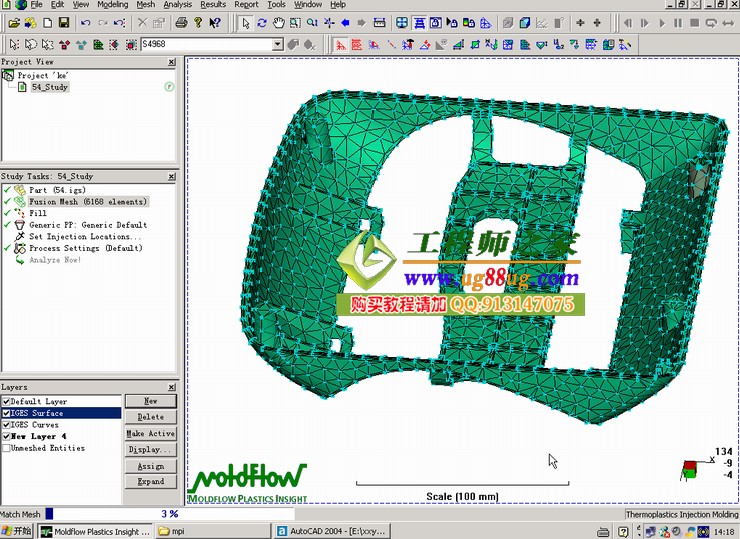Click the Measure ruler icon
740x539 pixels.
tap(379, 23)
